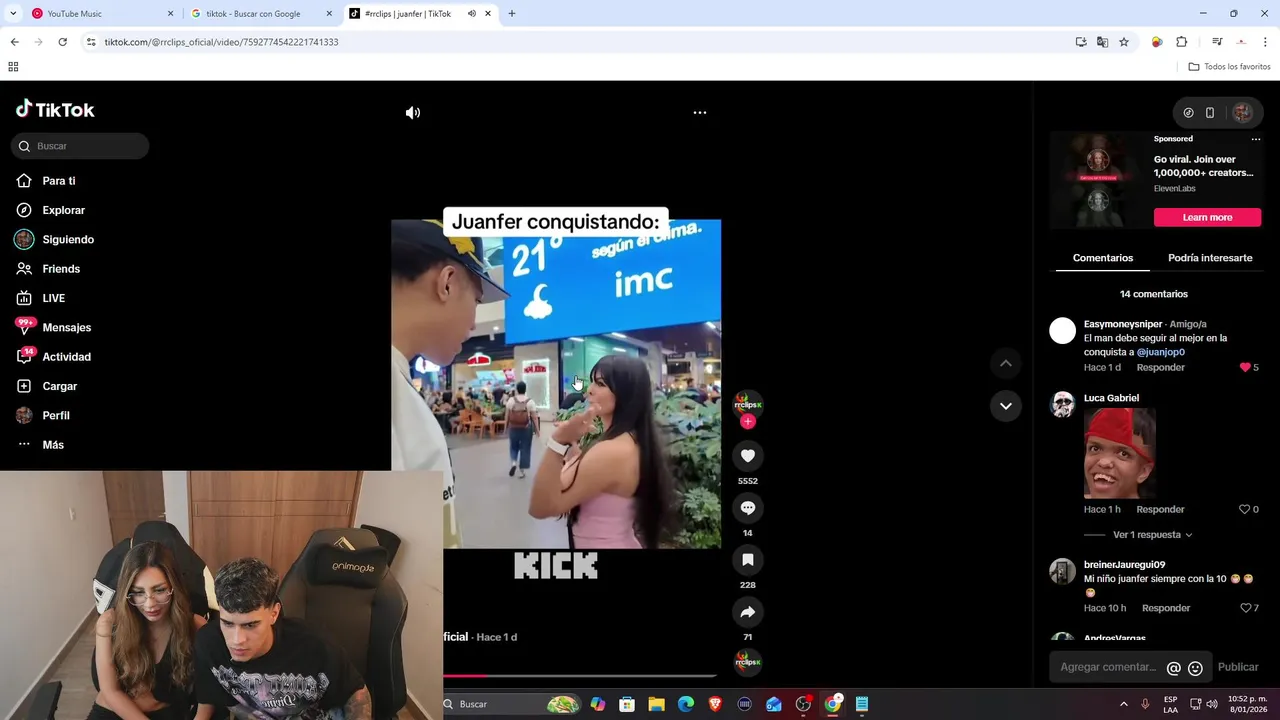Image resolution: width=1280 pixels, height=720 pixels.
Task: Share the video via arrow icon
Action: pos(747,612)
